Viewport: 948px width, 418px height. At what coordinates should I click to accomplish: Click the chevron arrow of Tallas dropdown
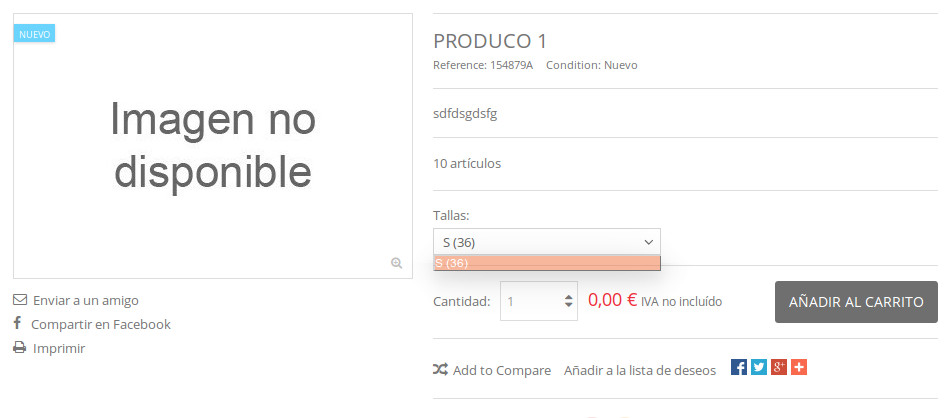point(648,242)
